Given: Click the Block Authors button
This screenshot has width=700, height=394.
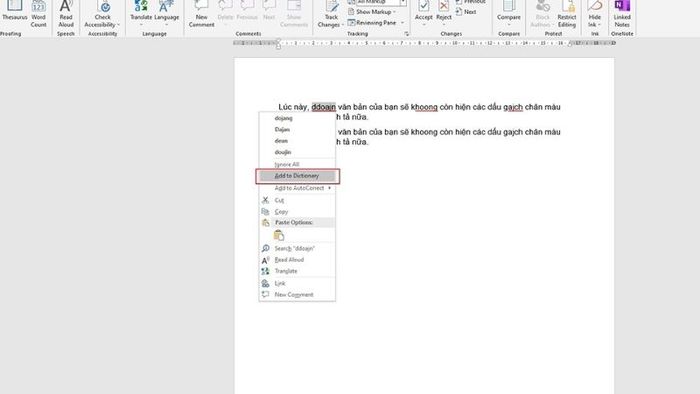Looking at the screenshot, I should pyautogui.click(x=542, y=14).
